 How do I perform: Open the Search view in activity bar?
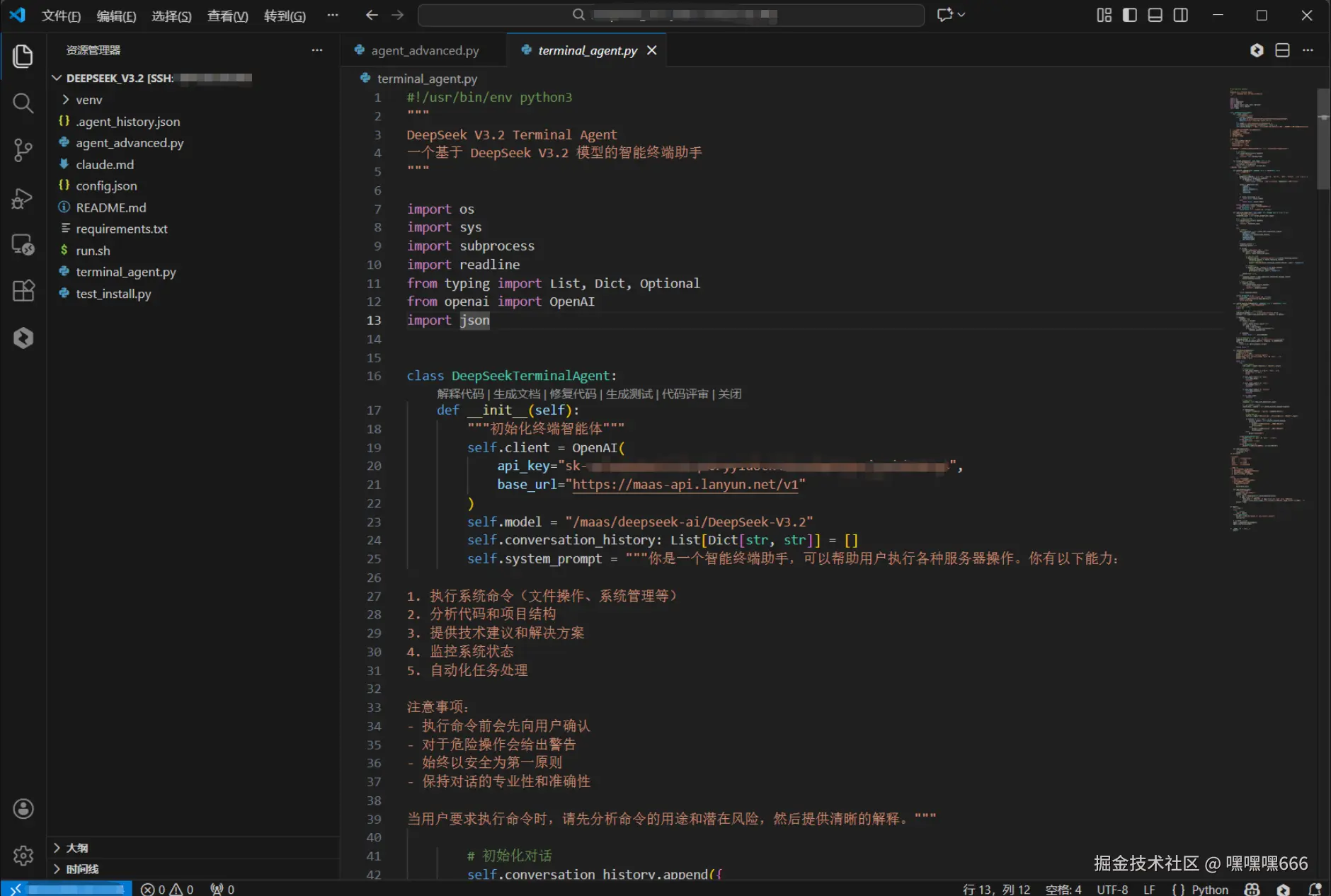23,103
